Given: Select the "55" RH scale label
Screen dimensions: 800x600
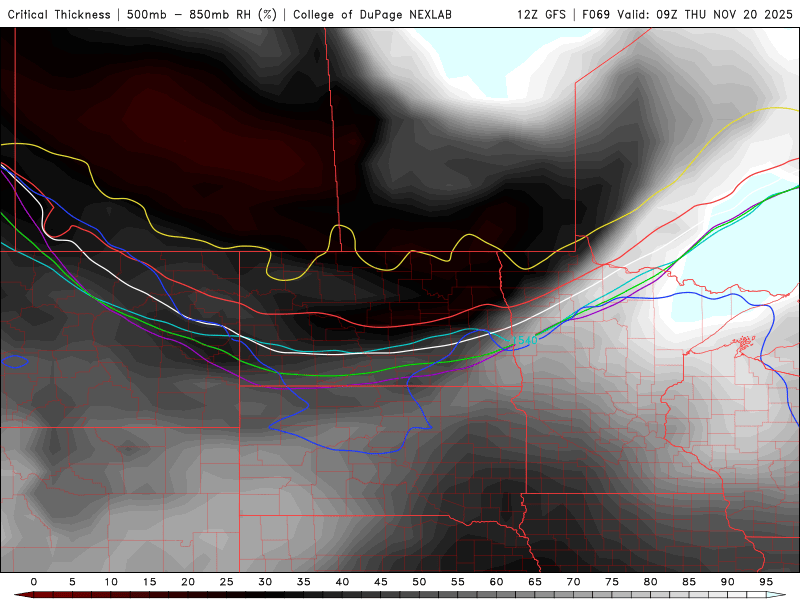Looking at the screenshot, I should [458, 582].
